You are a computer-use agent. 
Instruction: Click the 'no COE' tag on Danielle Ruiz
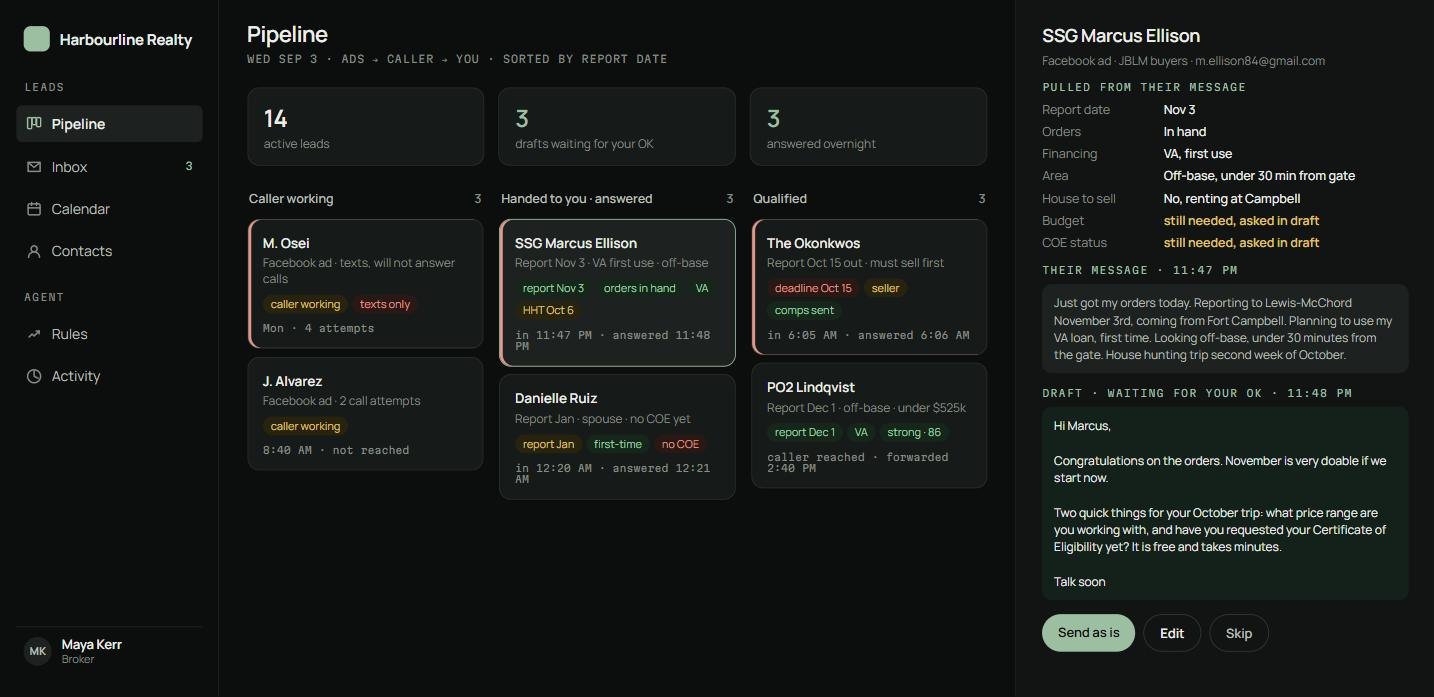click(680, 444)
